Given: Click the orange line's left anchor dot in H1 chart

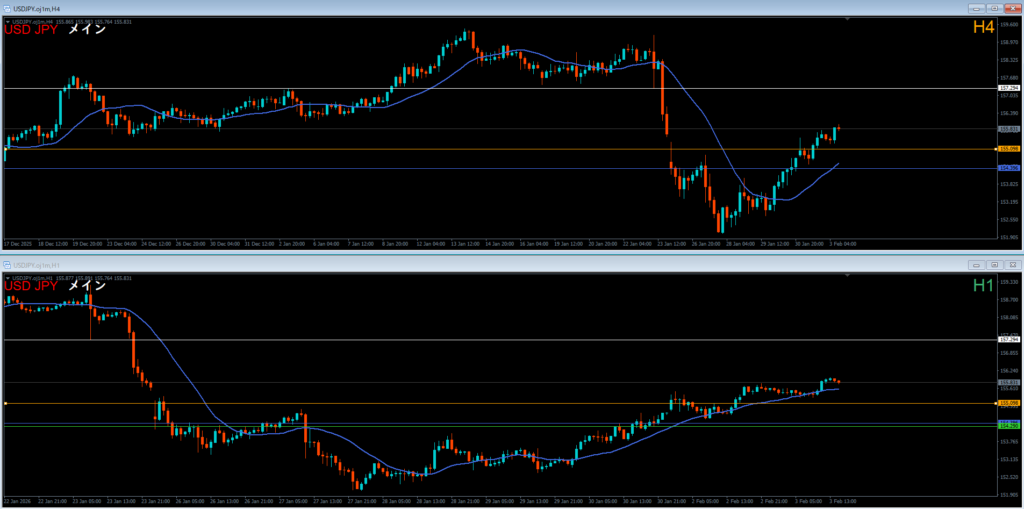Looking at the screenshot, I should [5, 403].
